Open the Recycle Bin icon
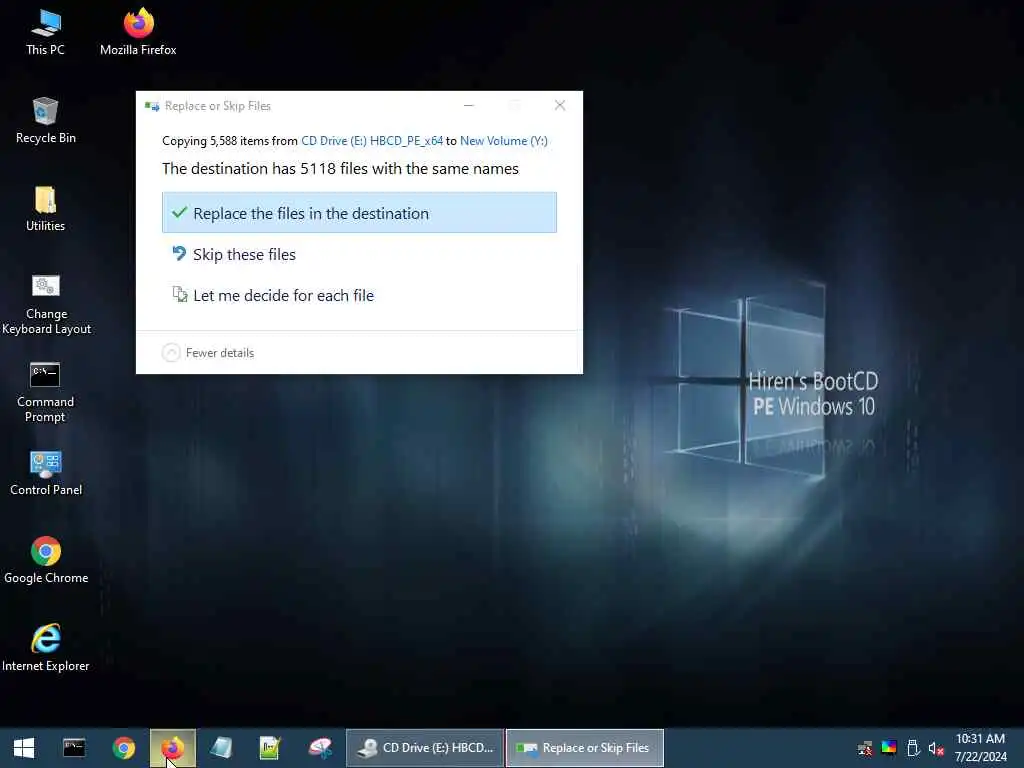 pyautogui.click(x=46, y=120)
